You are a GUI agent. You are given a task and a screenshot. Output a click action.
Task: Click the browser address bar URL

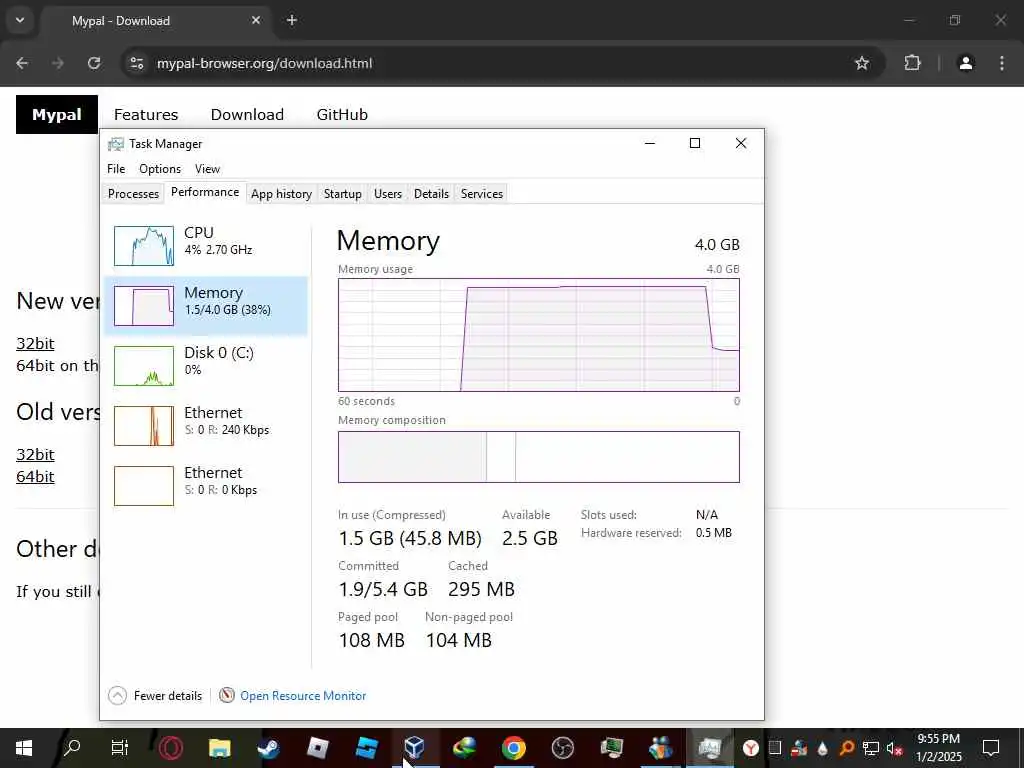pos(264,63)
